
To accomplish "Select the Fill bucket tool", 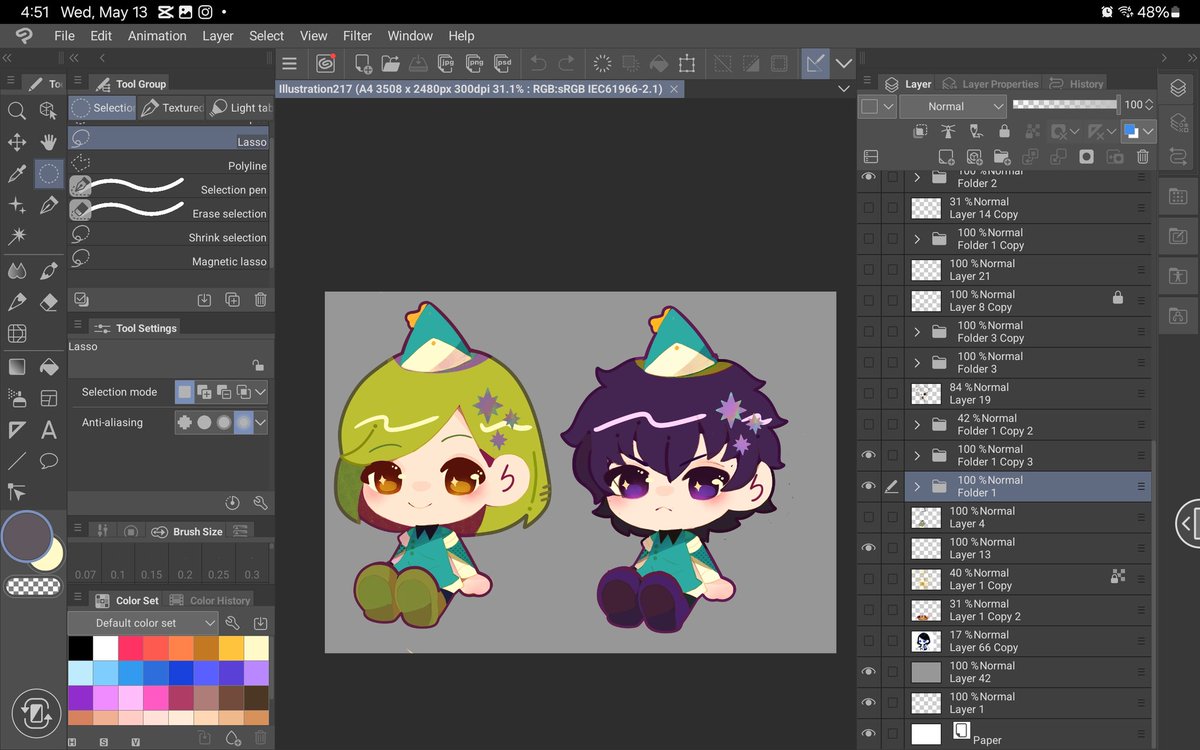I will tap(49, 366).
